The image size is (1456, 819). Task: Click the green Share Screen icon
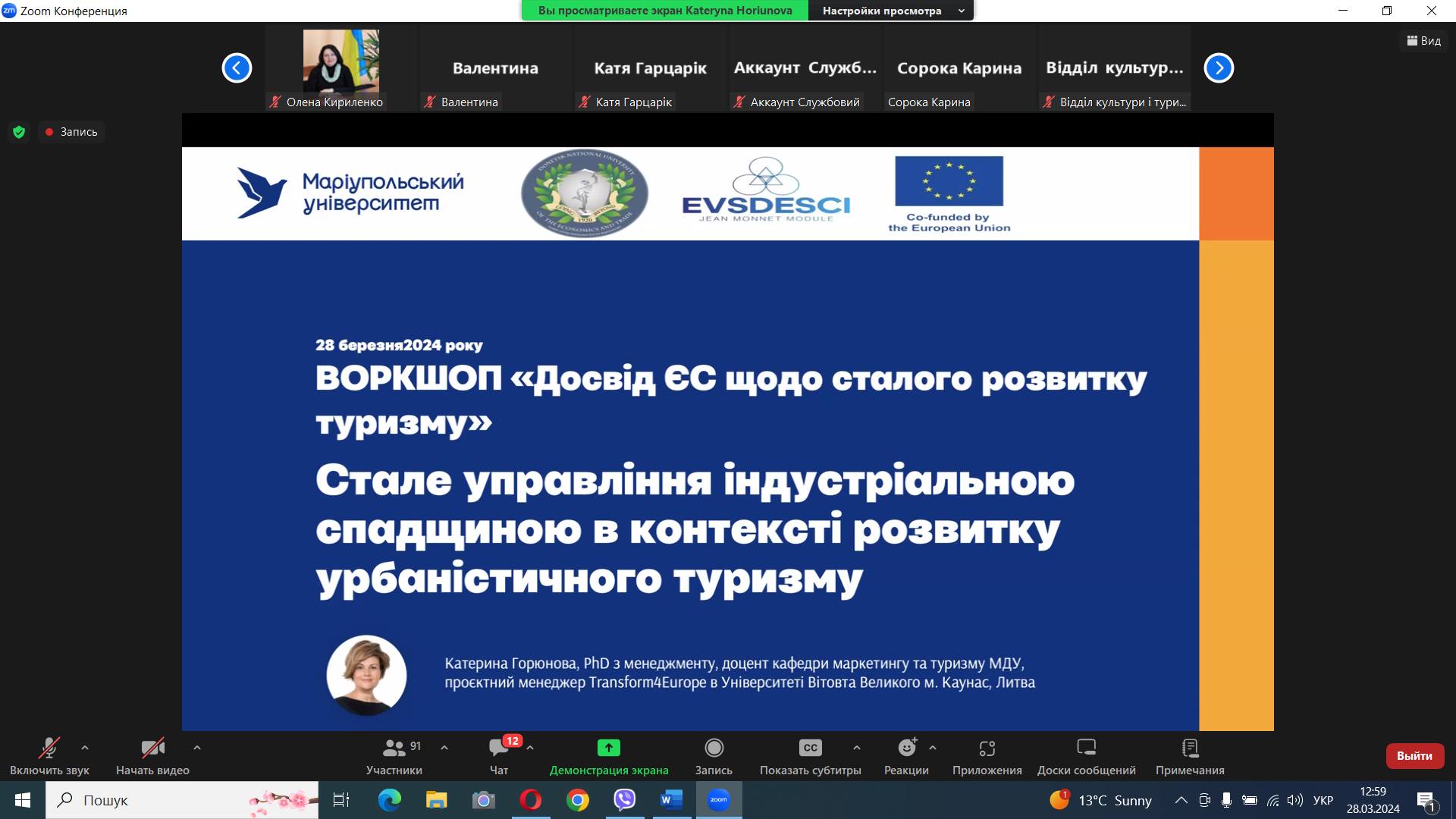click(608, 748)
